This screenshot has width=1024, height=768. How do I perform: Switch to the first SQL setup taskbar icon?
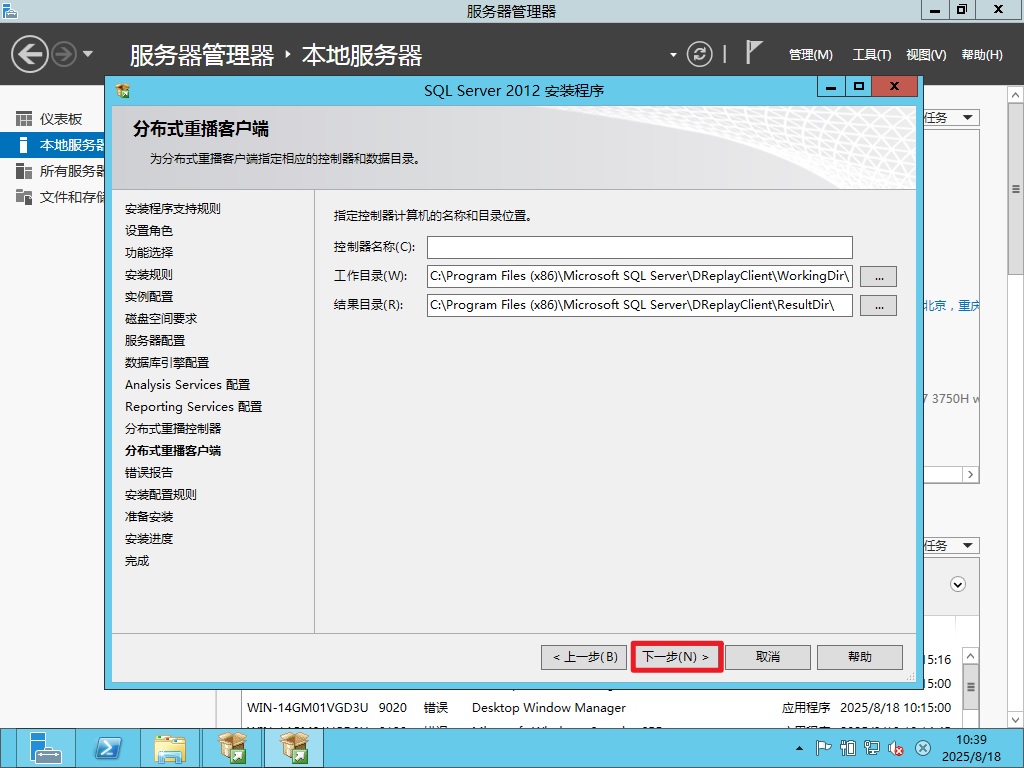(x=232, y=748)
